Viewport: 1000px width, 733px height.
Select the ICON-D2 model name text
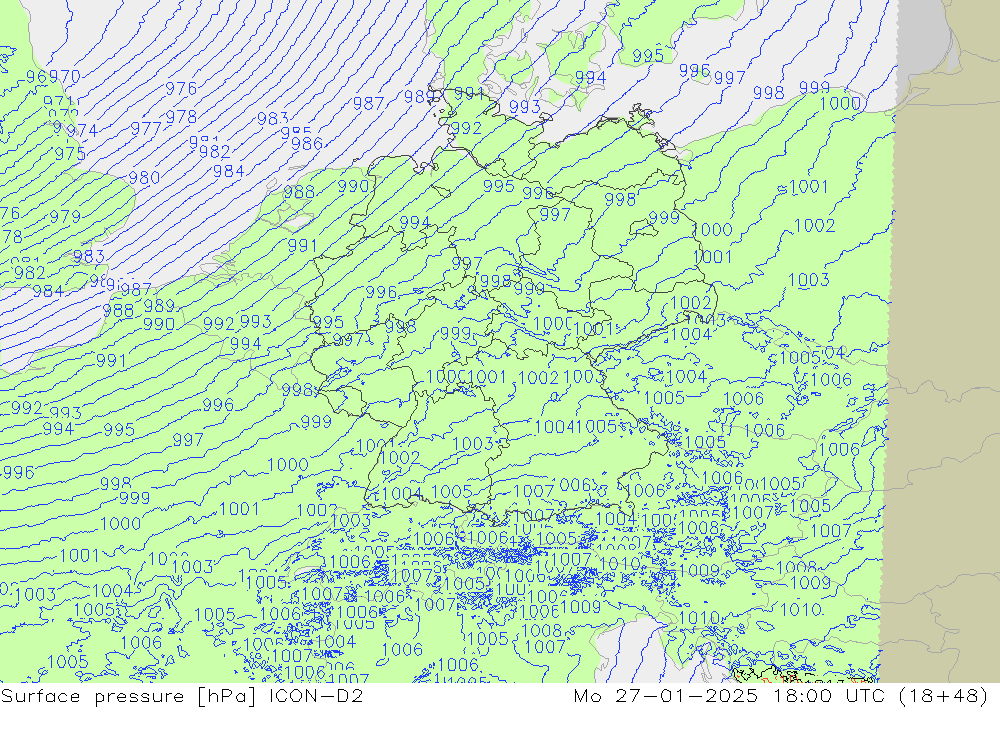316,696
